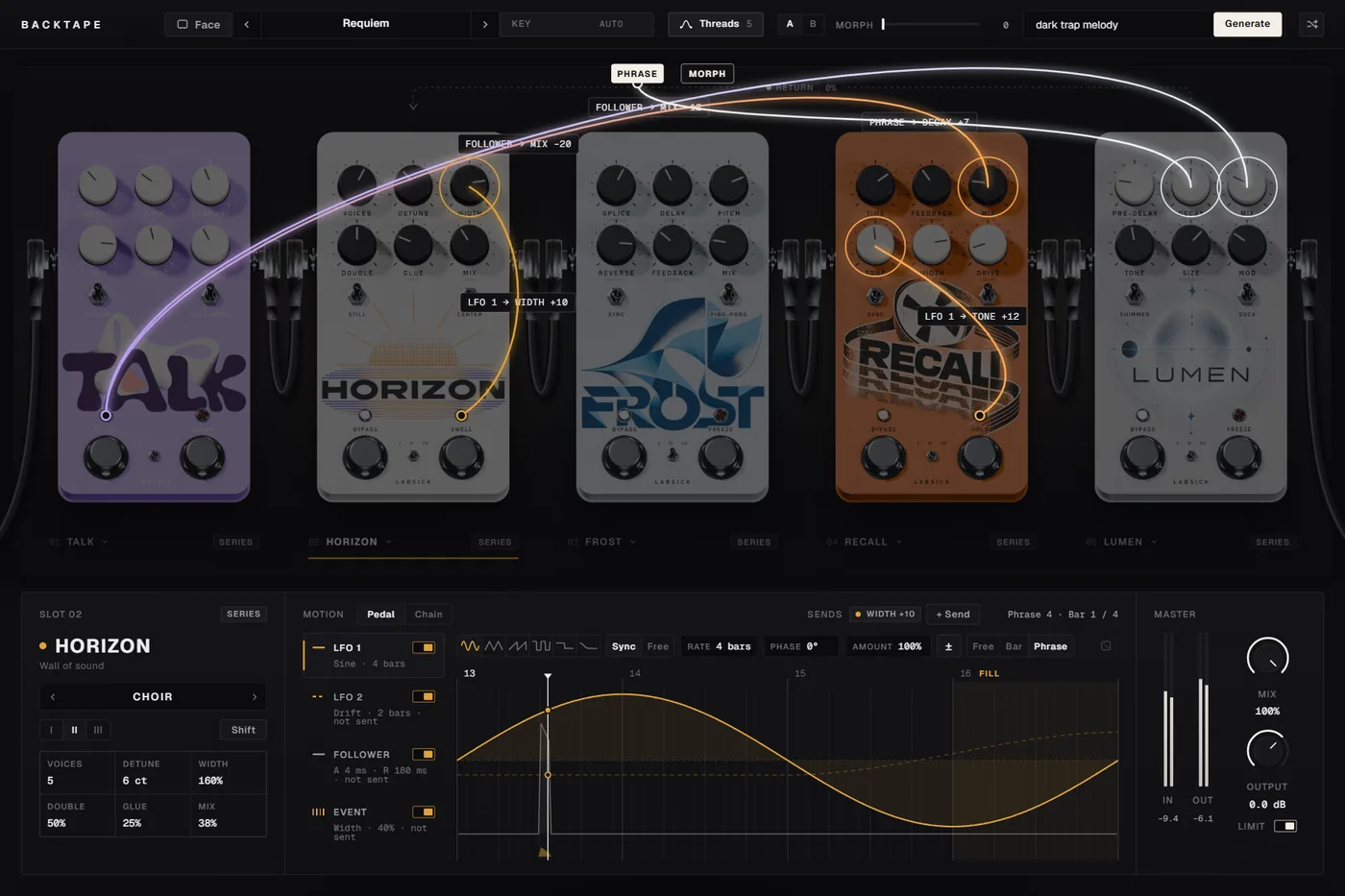Click the + Send button

click(x=953, y=615)
